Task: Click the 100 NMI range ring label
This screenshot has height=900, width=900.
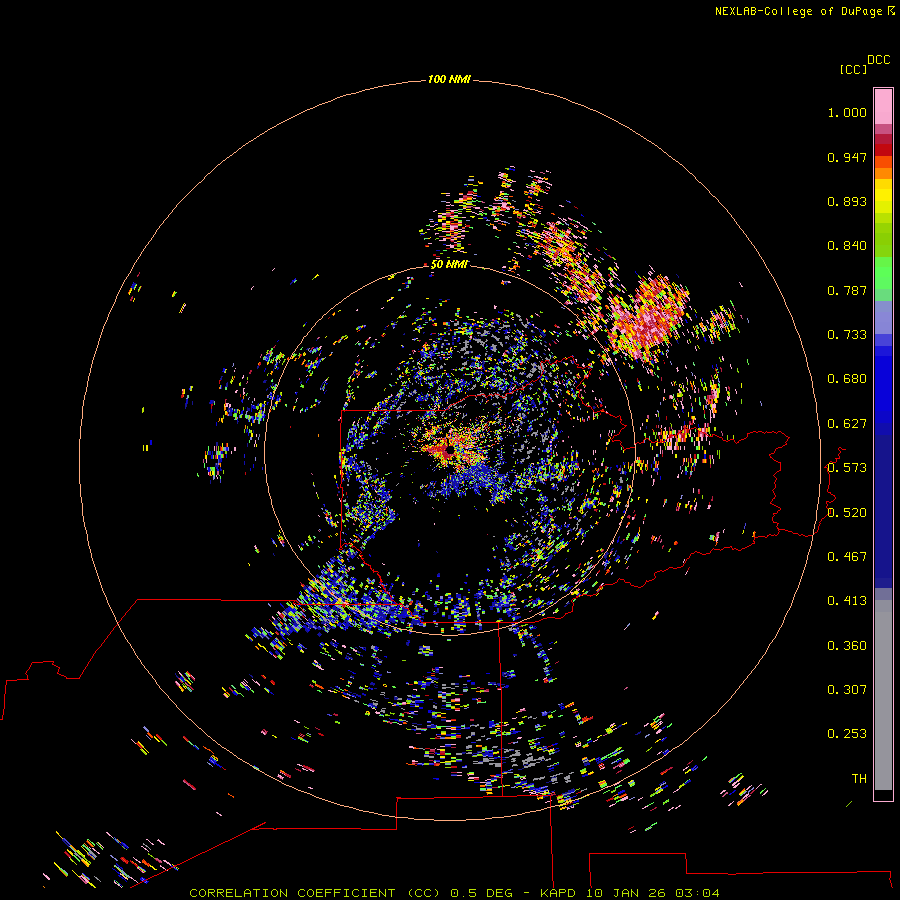Action: click(449, 79)
